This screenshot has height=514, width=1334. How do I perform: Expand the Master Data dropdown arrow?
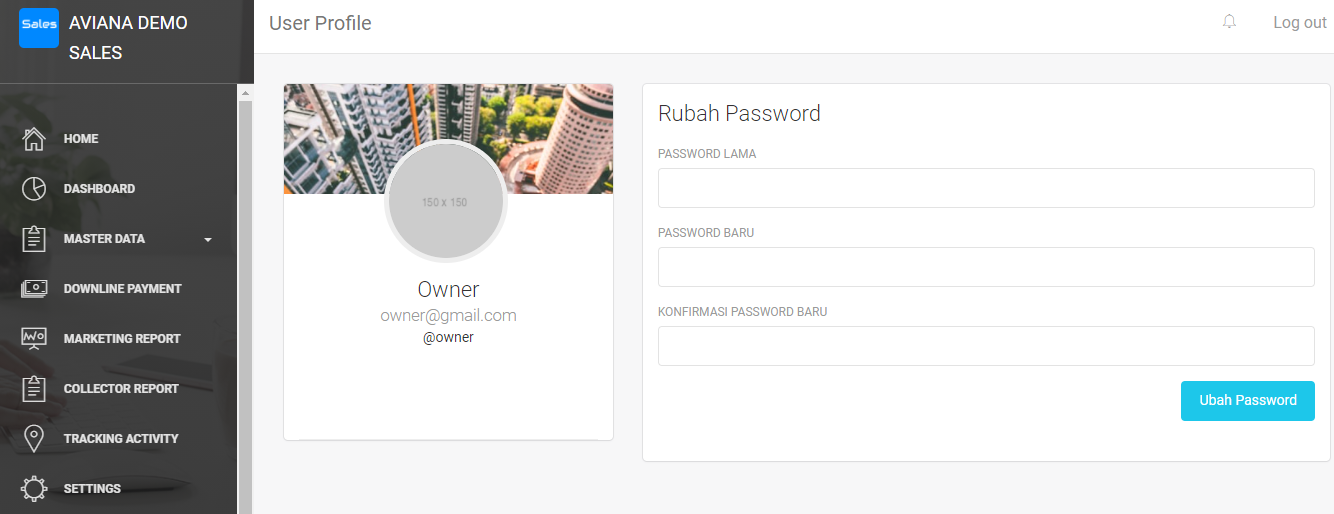click(208, 240)
